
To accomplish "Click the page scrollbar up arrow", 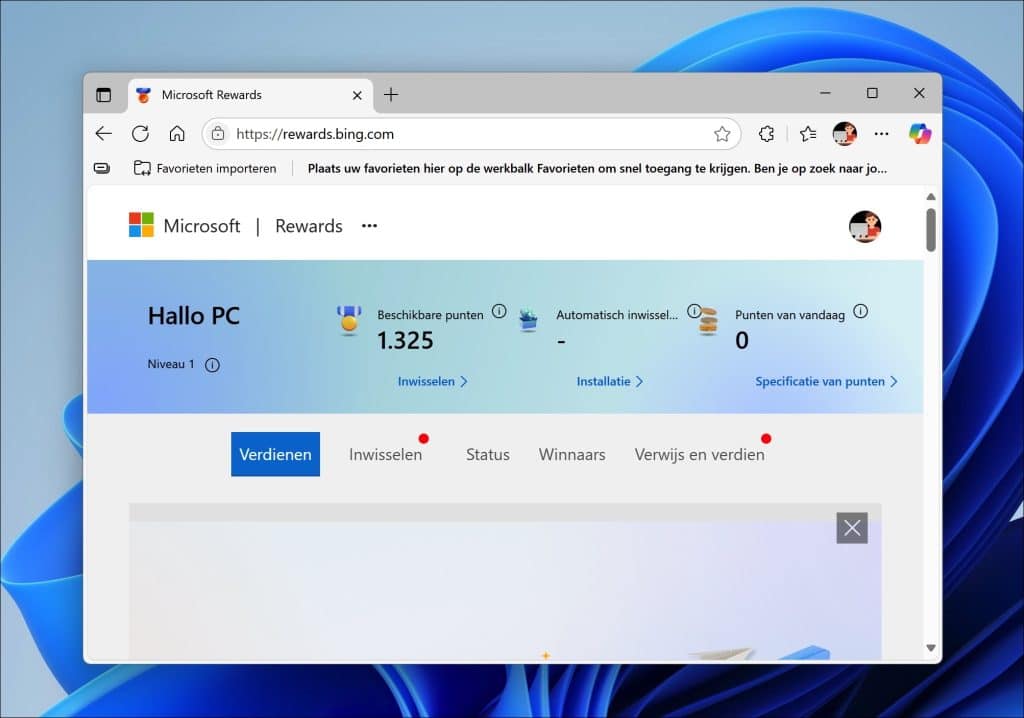I will [x=931, y=197].
